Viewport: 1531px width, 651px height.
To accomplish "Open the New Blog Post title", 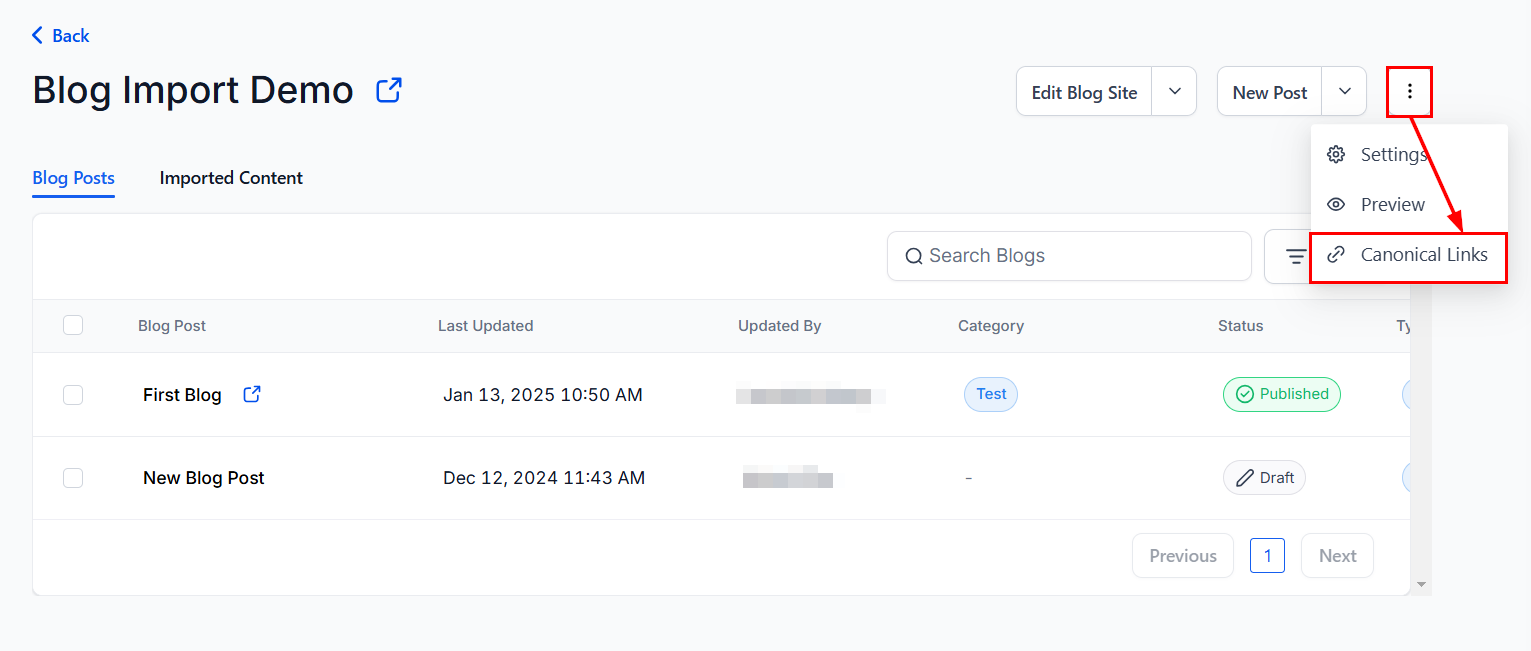I will [x=204, y=478].
